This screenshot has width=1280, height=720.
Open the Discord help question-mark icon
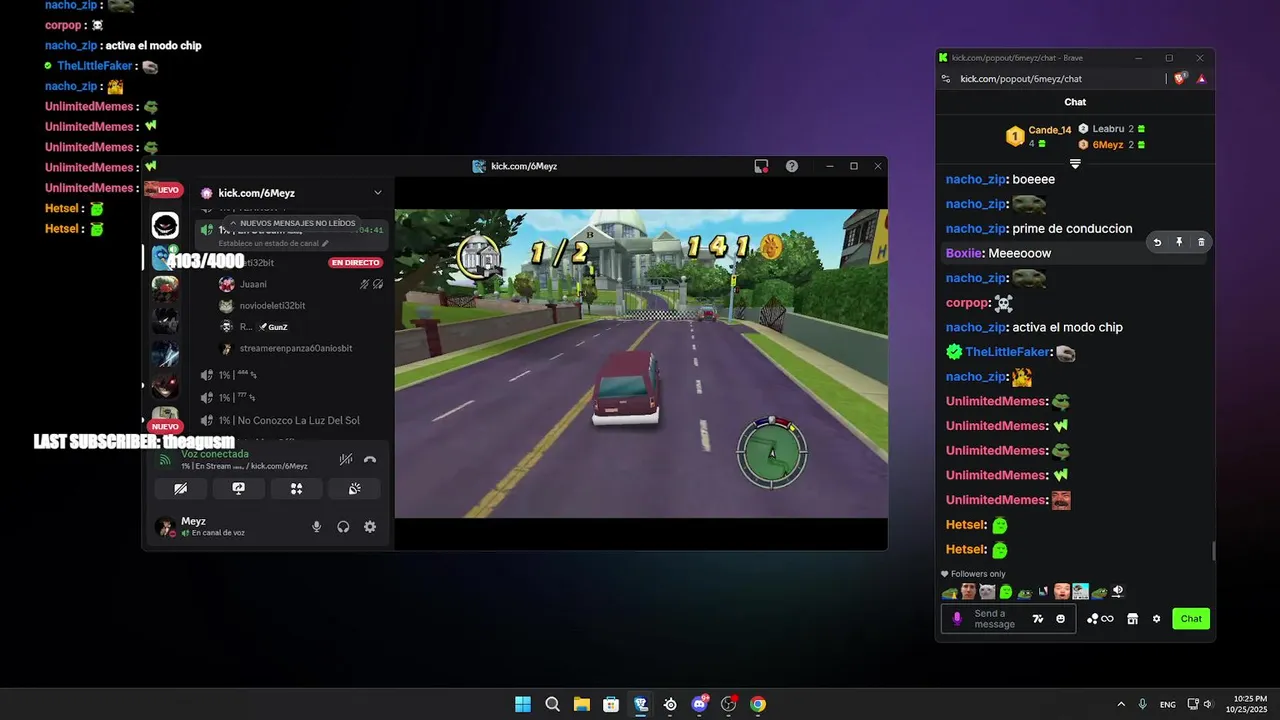[792, 166]
